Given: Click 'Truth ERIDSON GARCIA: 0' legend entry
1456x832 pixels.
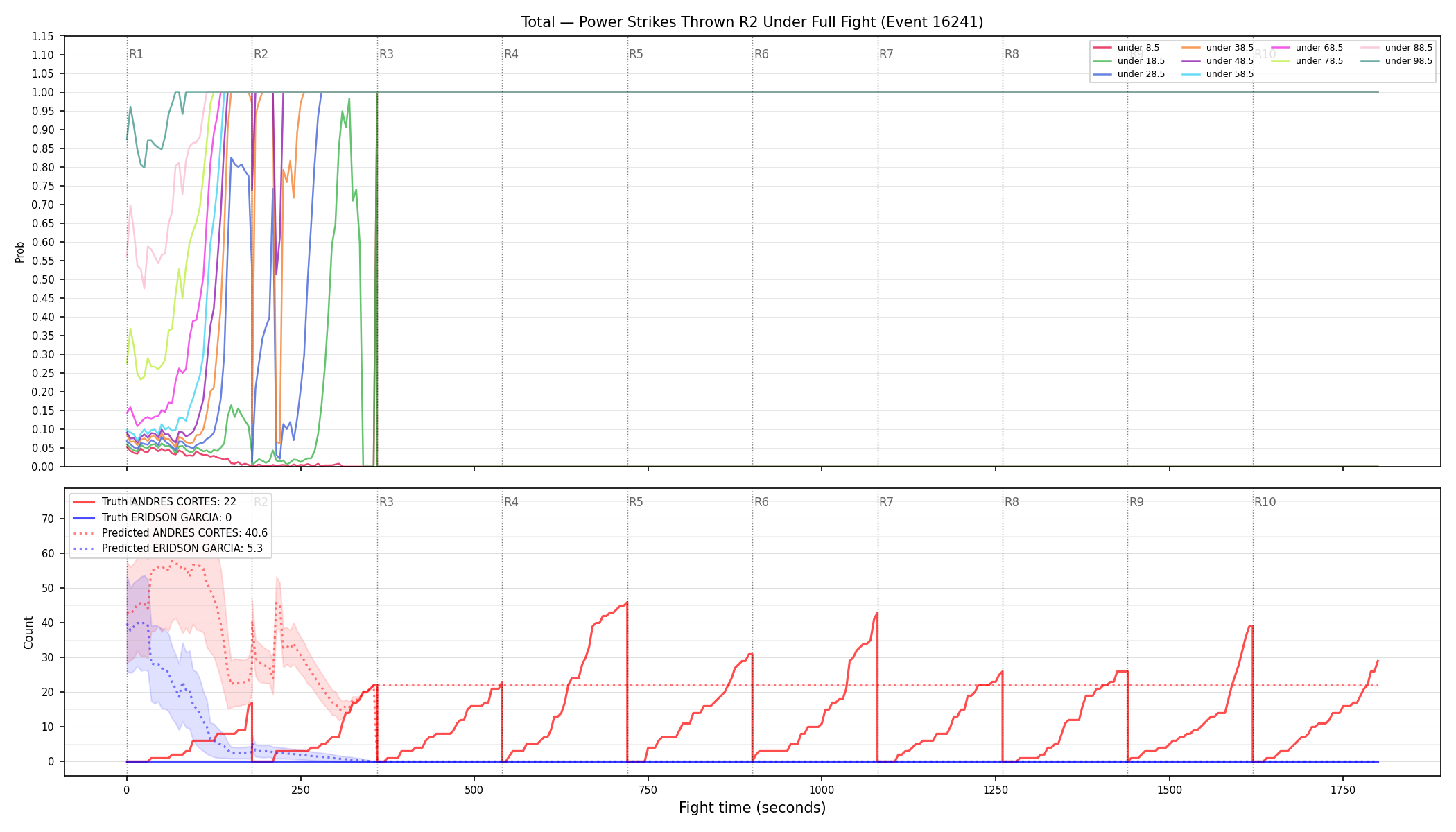Looking at the screenshot, I should pos(152,517).
